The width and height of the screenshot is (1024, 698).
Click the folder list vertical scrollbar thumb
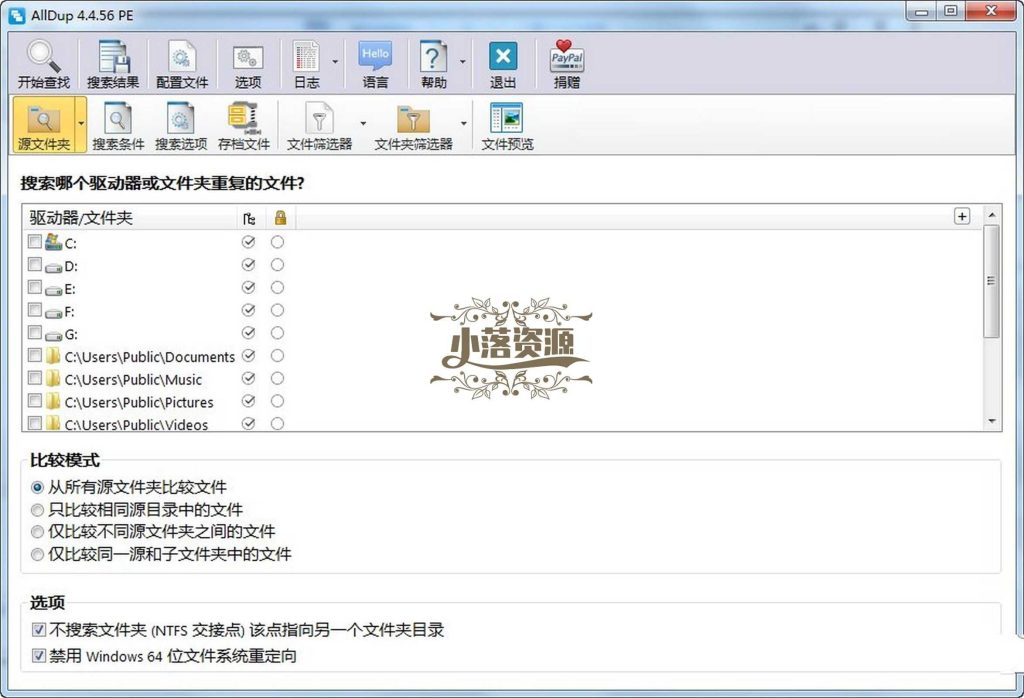point(991,281)
